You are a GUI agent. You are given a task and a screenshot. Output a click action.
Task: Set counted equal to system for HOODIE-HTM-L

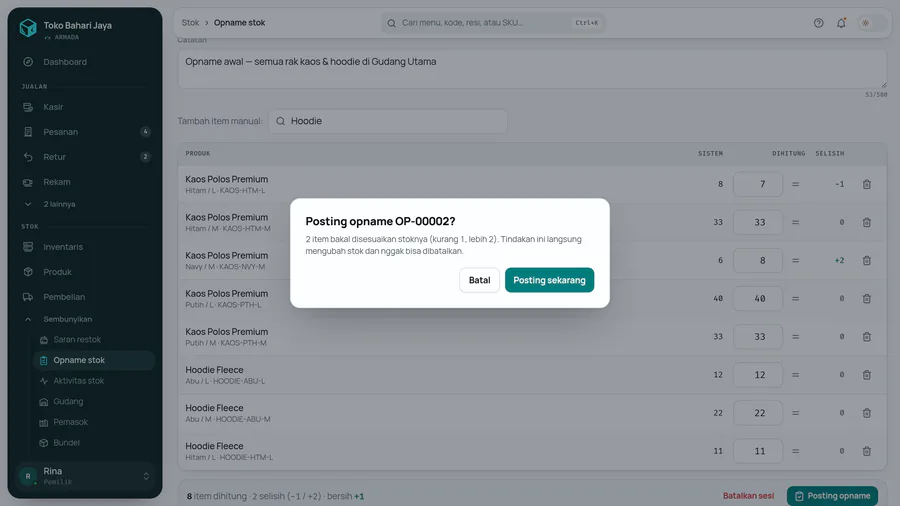point(796,451)
